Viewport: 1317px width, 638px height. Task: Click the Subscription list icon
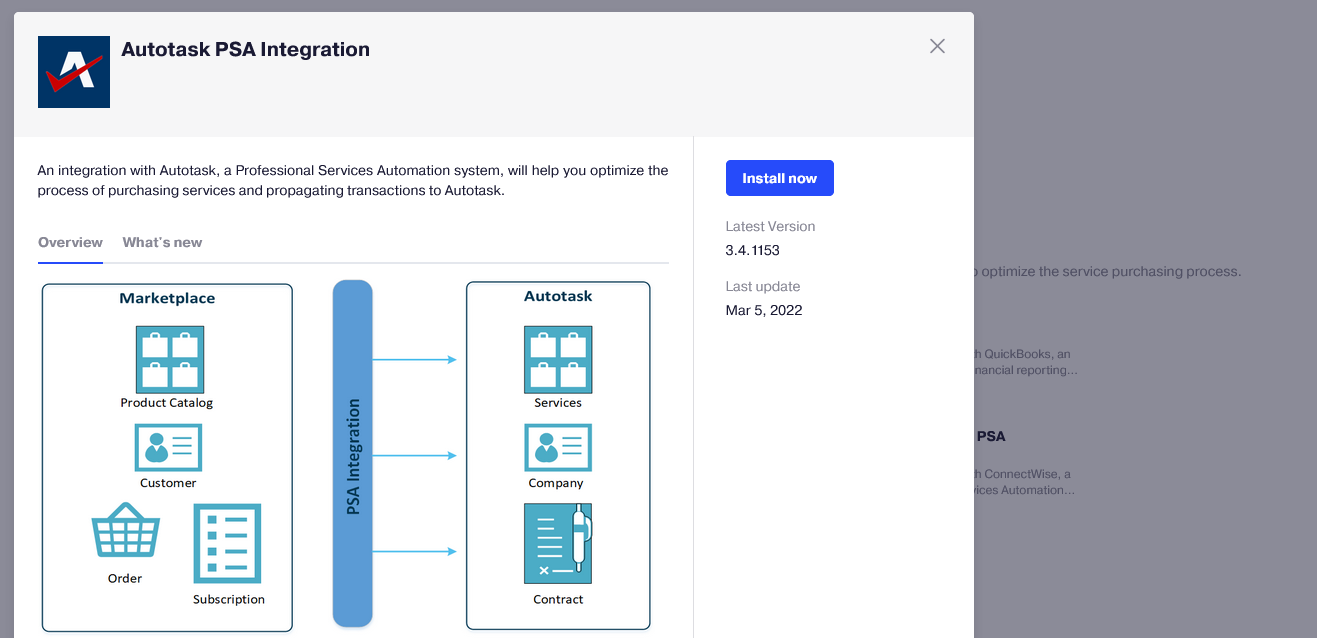(x=227, y=543)
